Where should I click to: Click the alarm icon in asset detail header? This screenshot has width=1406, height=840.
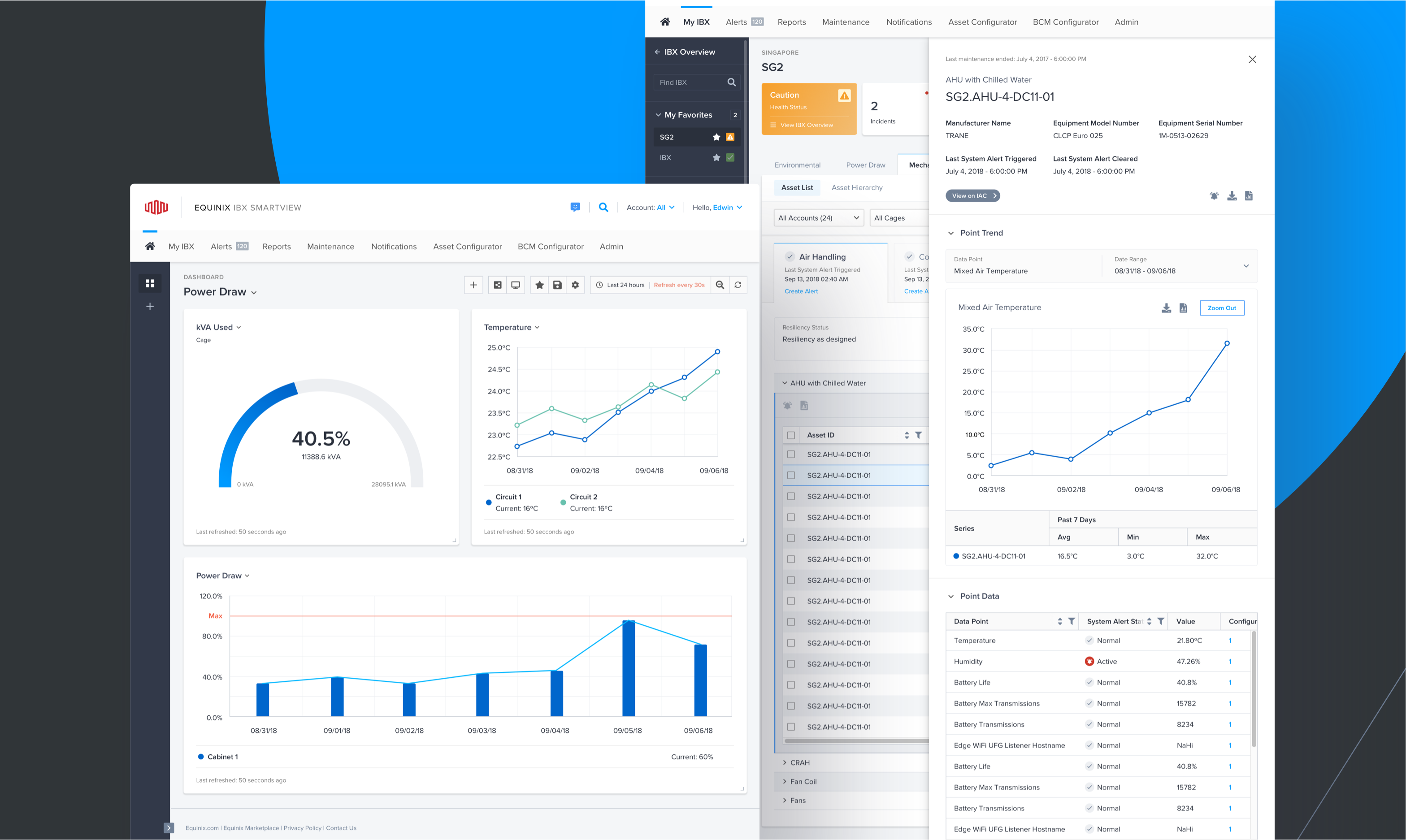tap(1214, 196)
